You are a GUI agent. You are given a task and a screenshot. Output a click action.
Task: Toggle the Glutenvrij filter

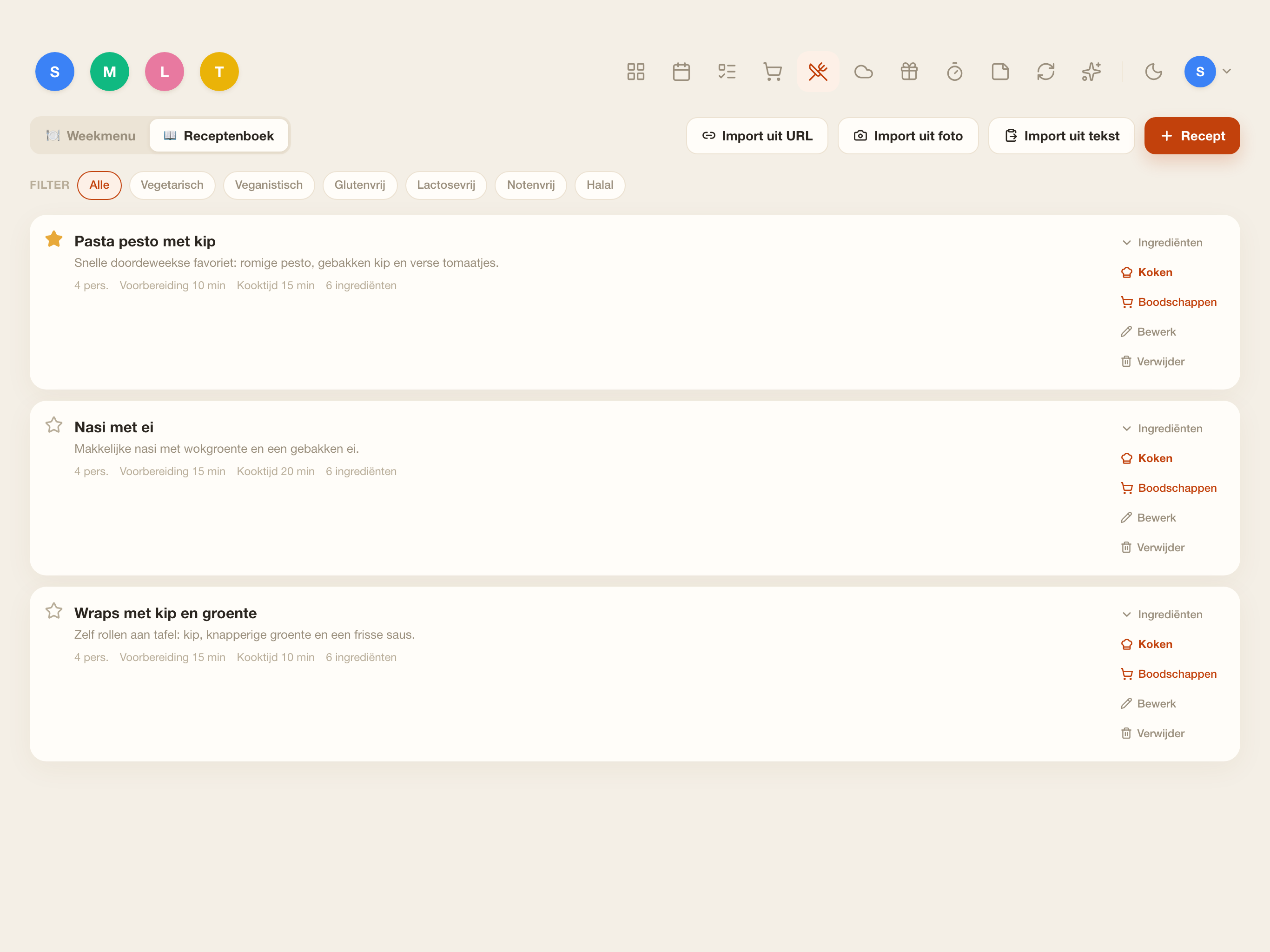[x=360, y=185]
